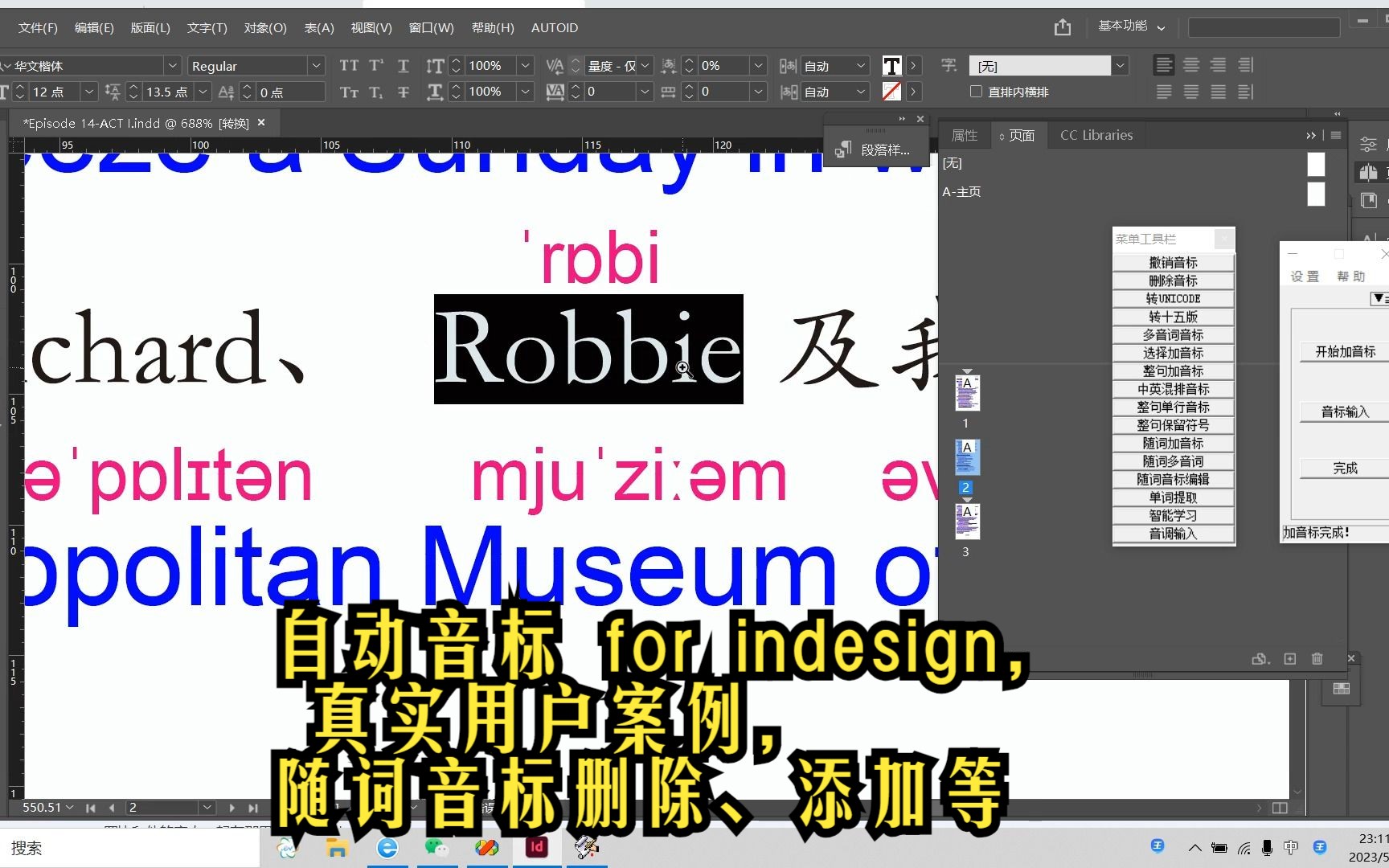Toggle the crossed-out stroke color swatch
Screen dimensions: 1389x868
pyautogui.click(x=891, y=92)
